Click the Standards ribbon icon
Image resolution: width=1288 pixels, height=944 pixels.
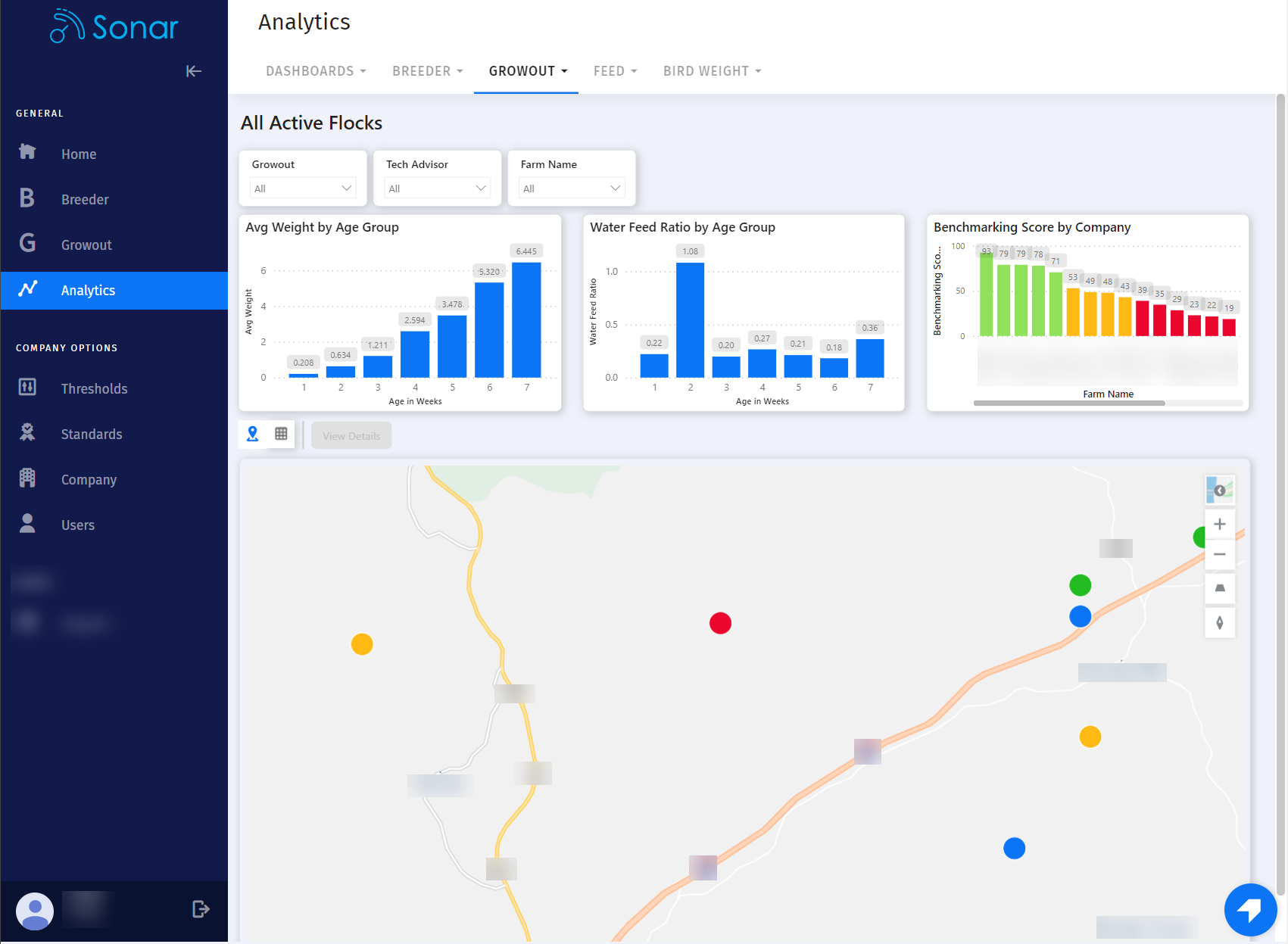[x=27, y=432]
